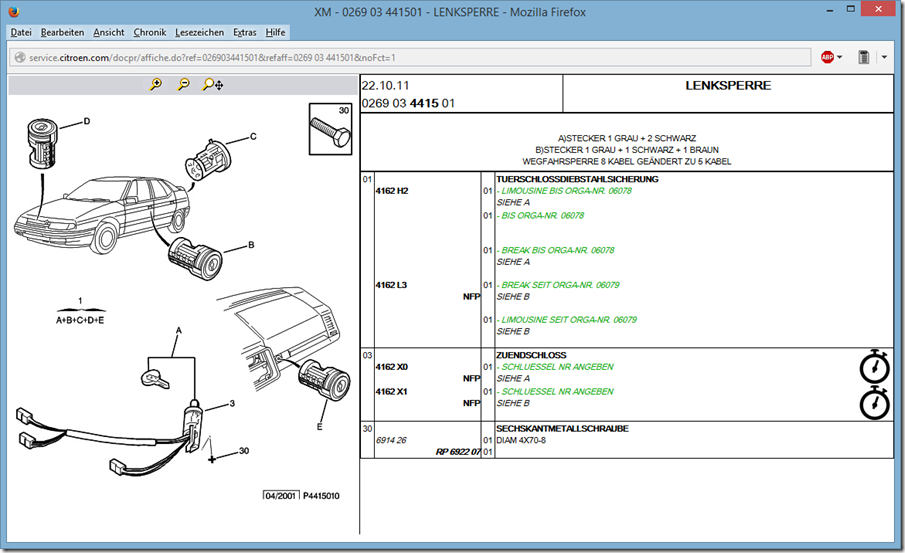This screenshot has height=553, width=905.
Task: Click diagram label A key
Action: click(179, 330)
